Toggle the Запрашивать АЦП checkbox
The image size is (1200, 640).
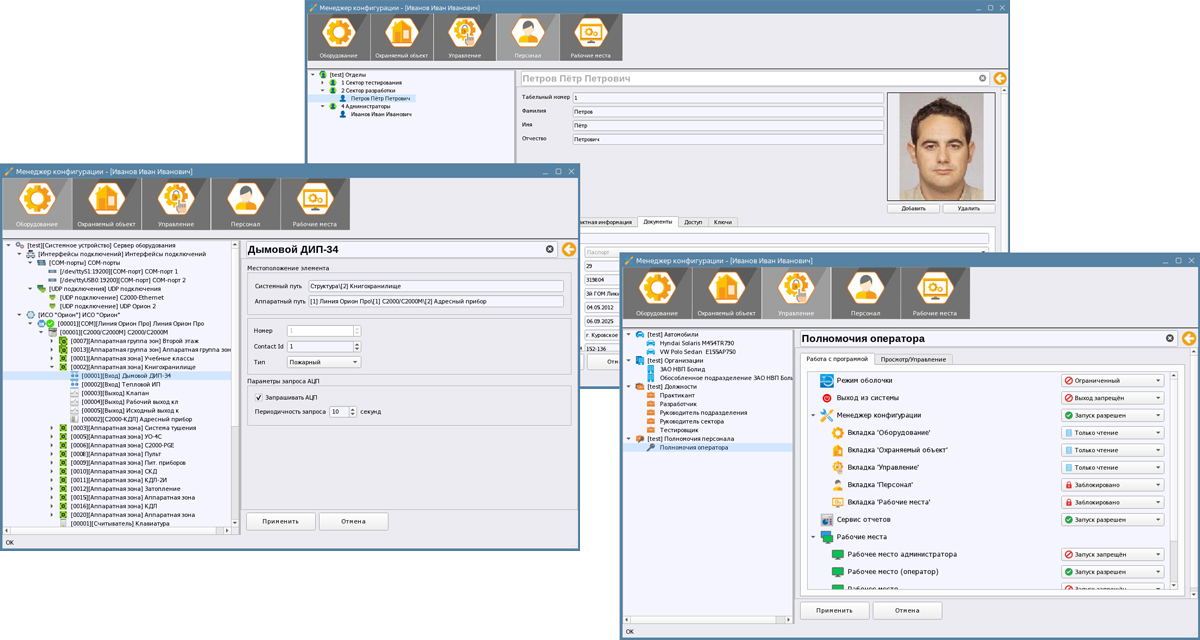click(257, 397)
